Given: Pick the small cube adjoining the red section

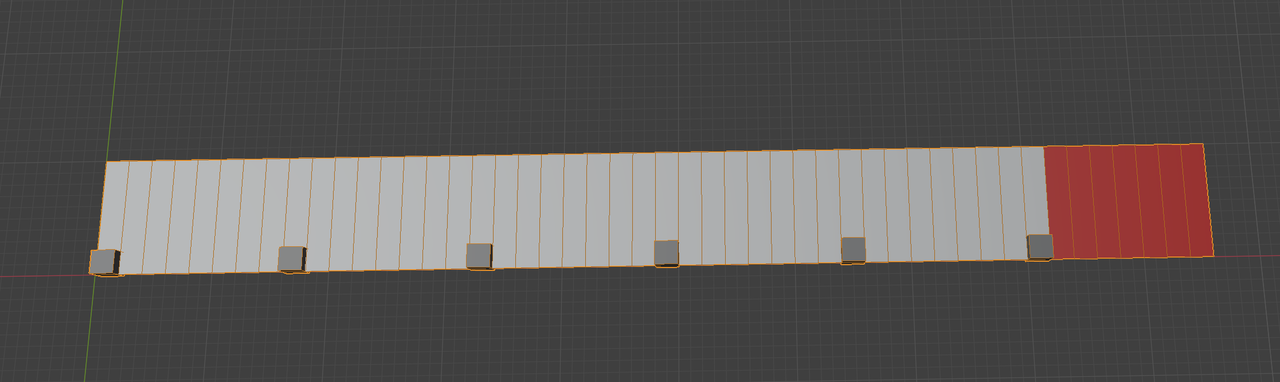Looking at the screenshot, I should pos(1039,247).
